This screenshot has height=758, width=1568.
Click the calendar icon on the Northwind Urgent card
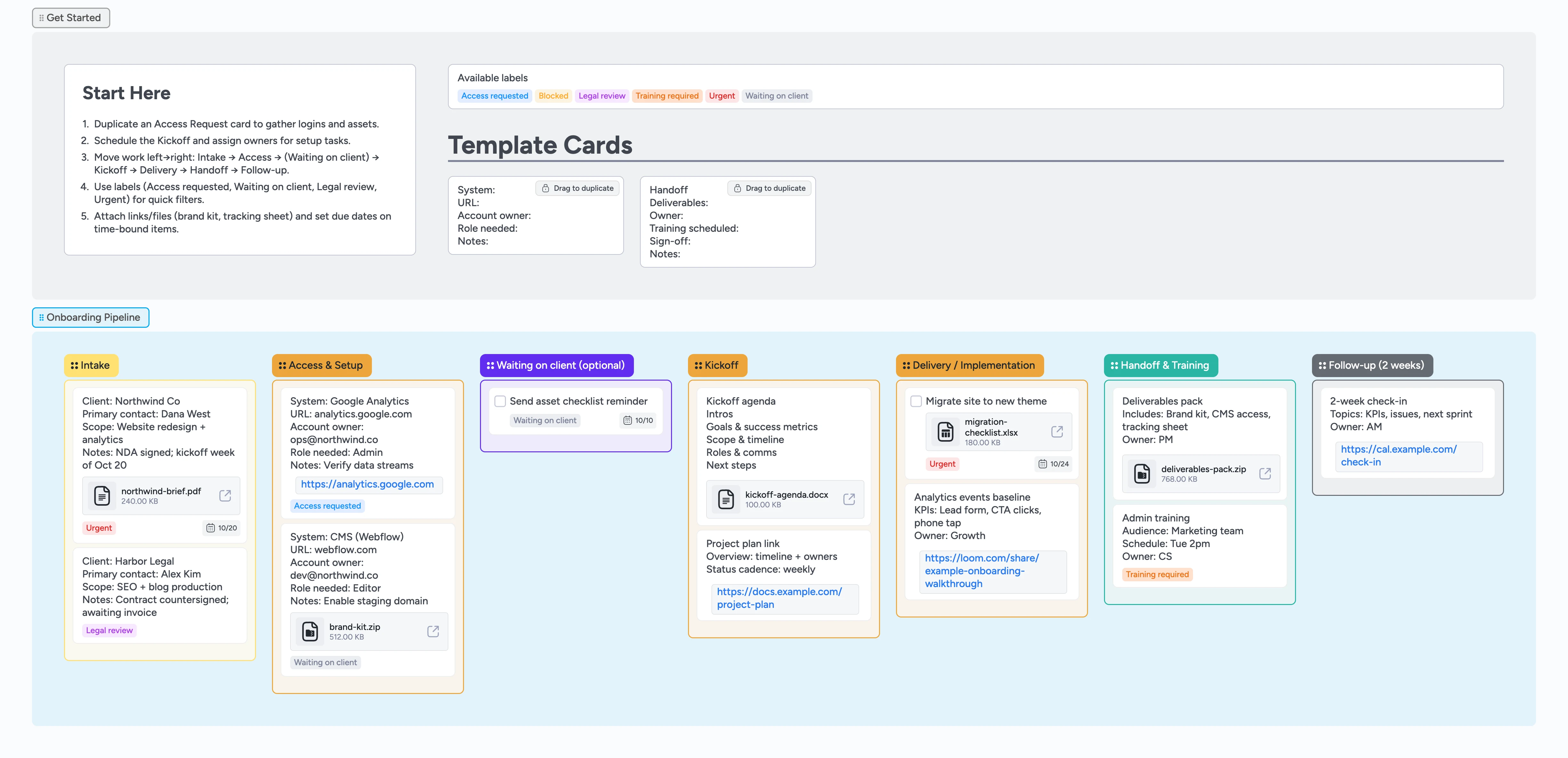[x=210, y=527]
